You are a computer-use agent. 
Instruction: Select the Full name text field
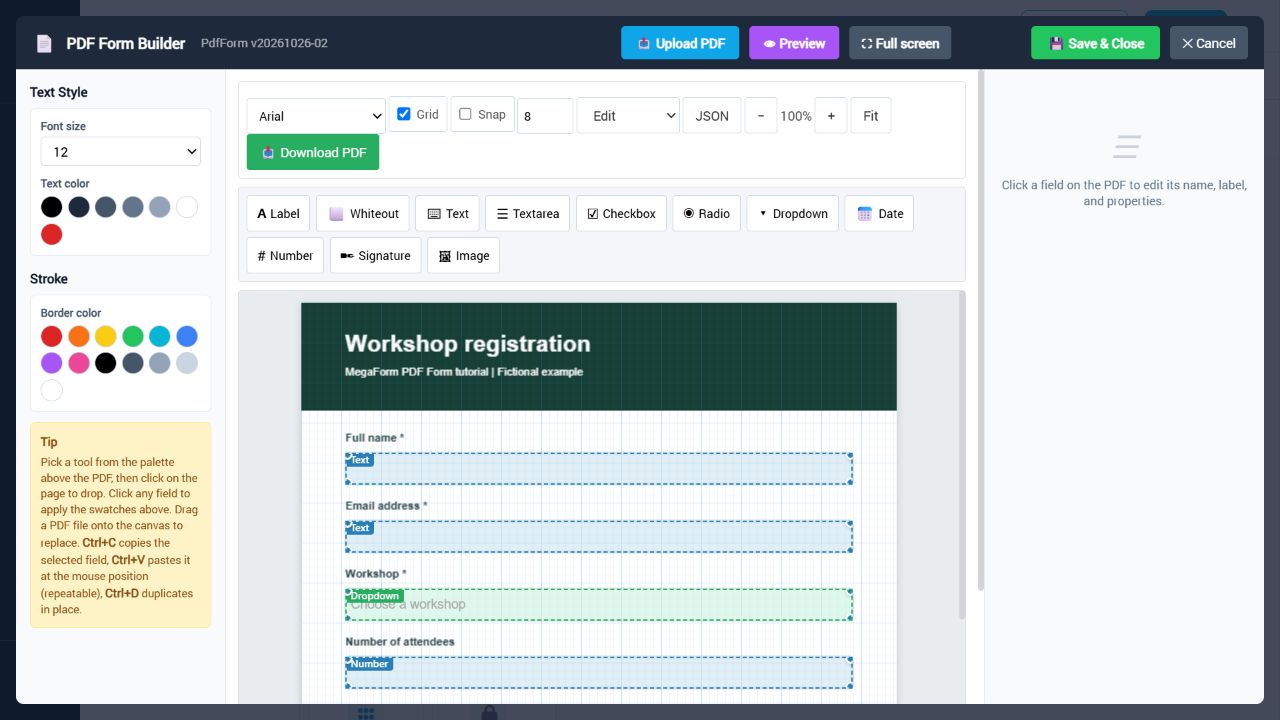pyautogui.click(x=599, y=469)
